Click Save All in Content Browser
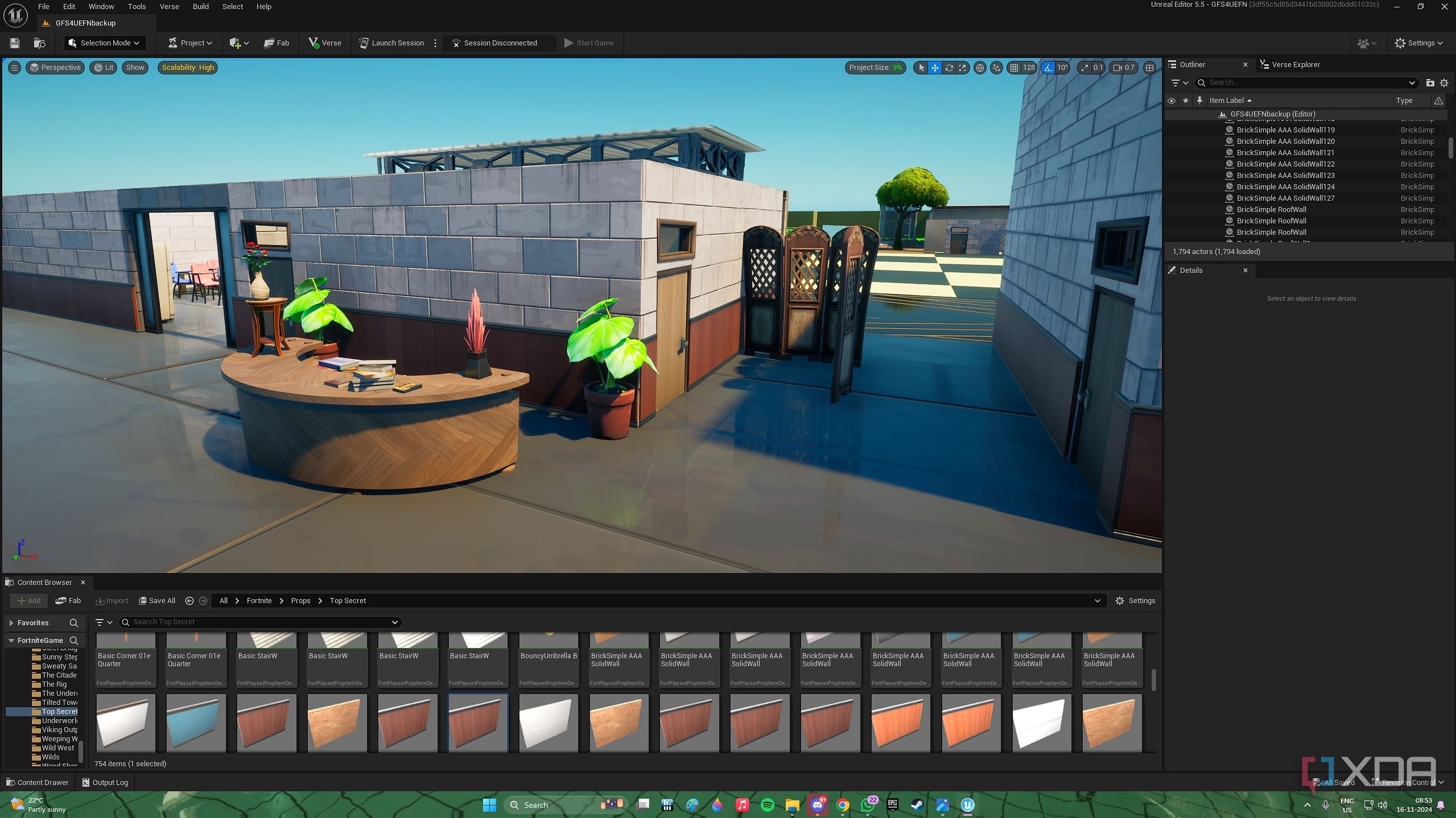 click(x=157, y=601)
